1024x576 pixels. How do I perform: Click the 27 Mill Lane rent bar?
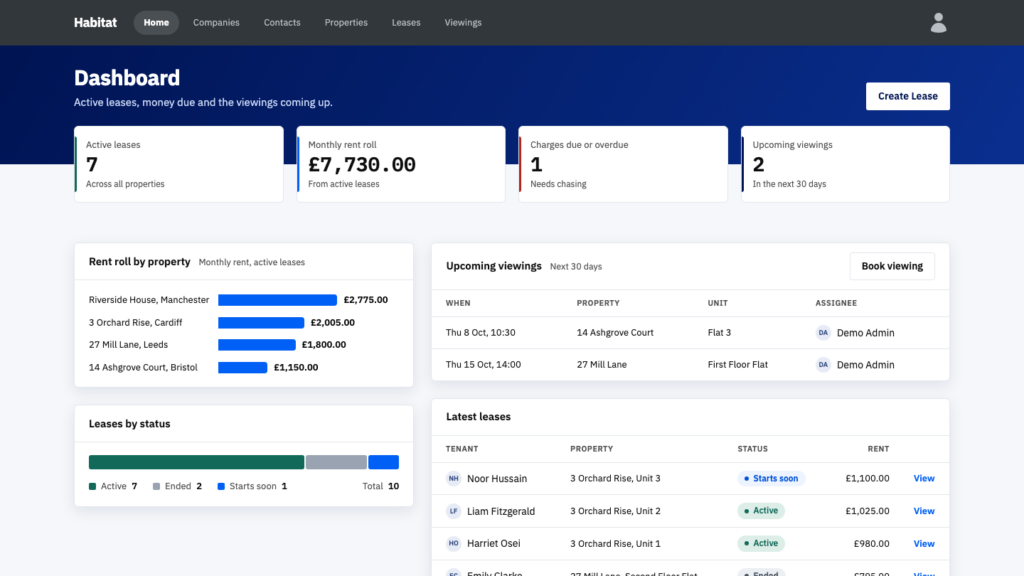click(257, 345)
